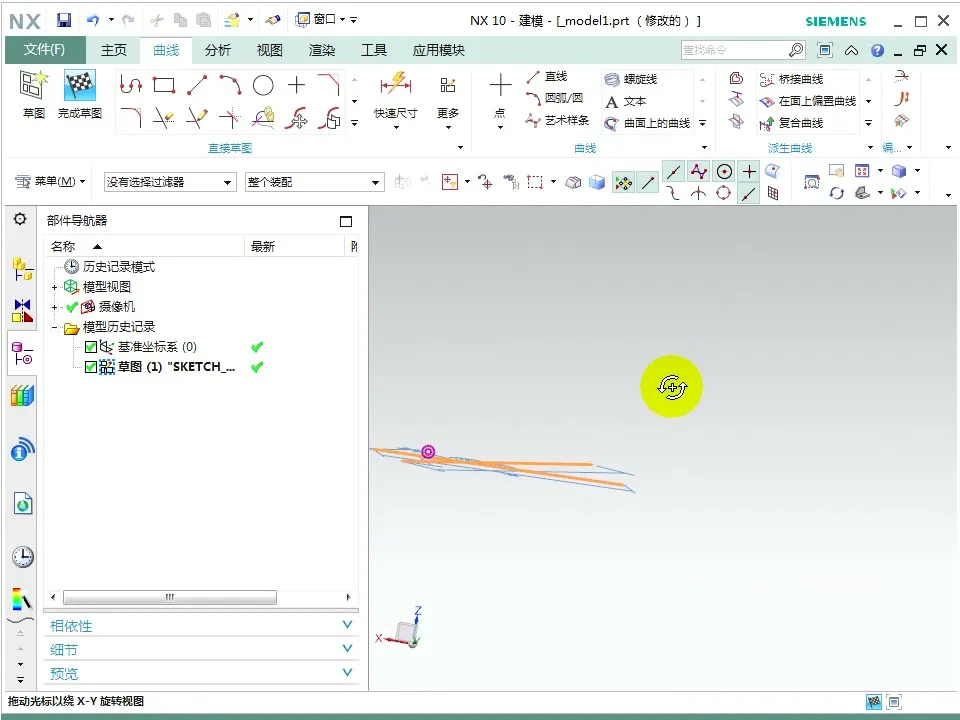960x720 pixels.
Task: Click the Rapid Dimension (快速尺寸) icon
Action: 396,85
